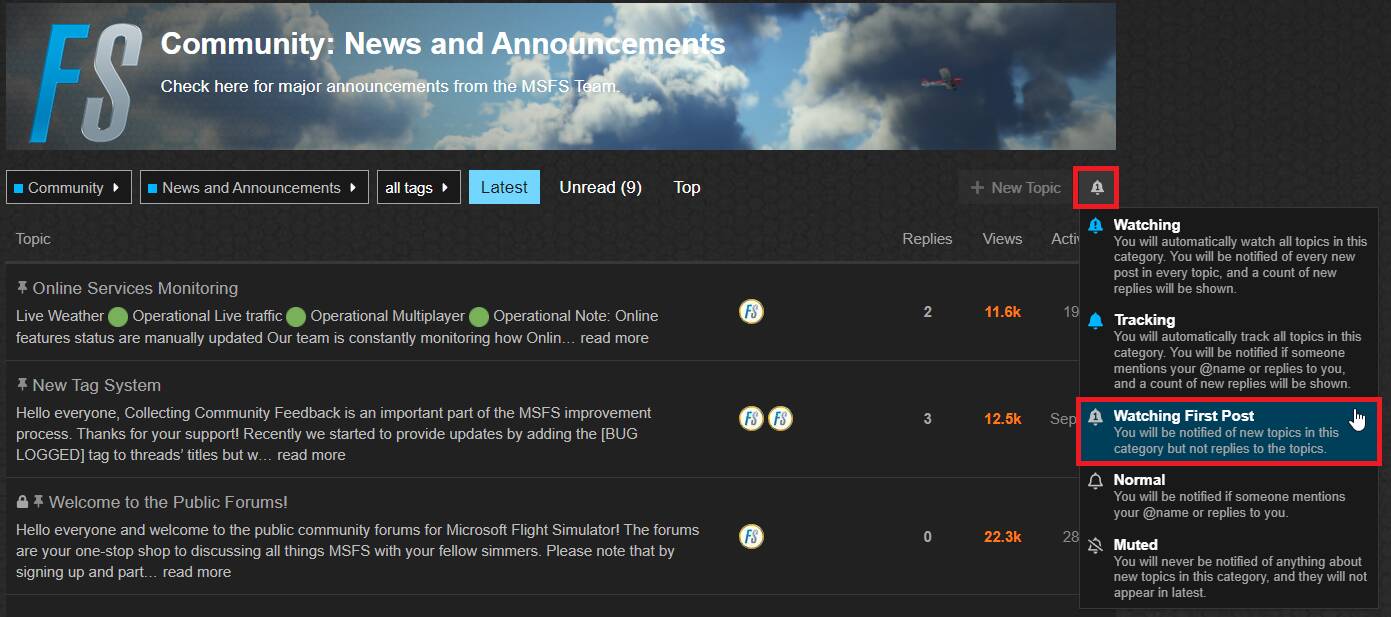This screenshot has width=1391, height=617.
Task: Open the poster avatar on Welcome to the Public Forums row
Action: pos(751,536)
